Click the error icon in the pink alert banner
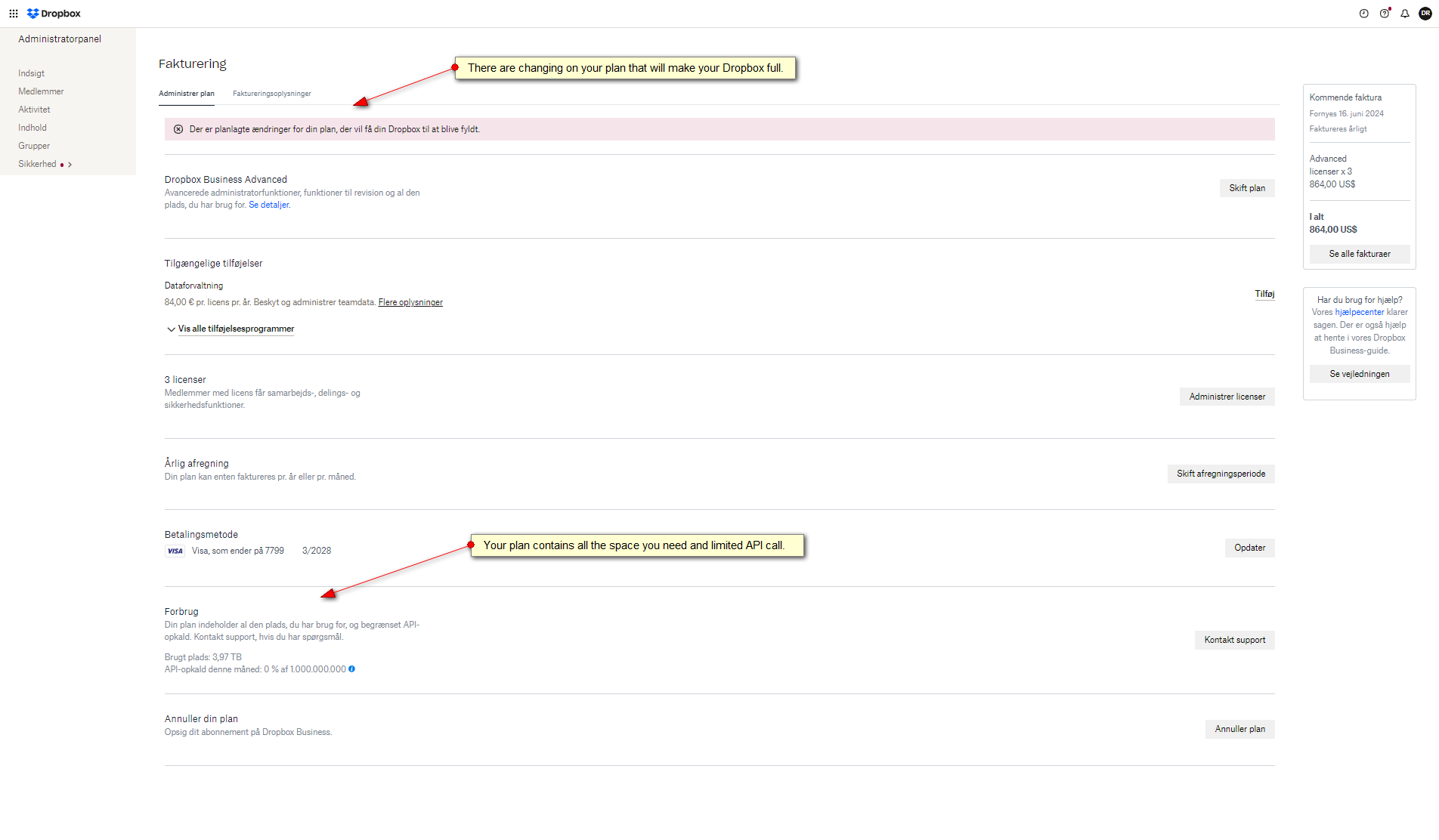1439x840 pixels. pyautogui.click(x=178, y=129)
